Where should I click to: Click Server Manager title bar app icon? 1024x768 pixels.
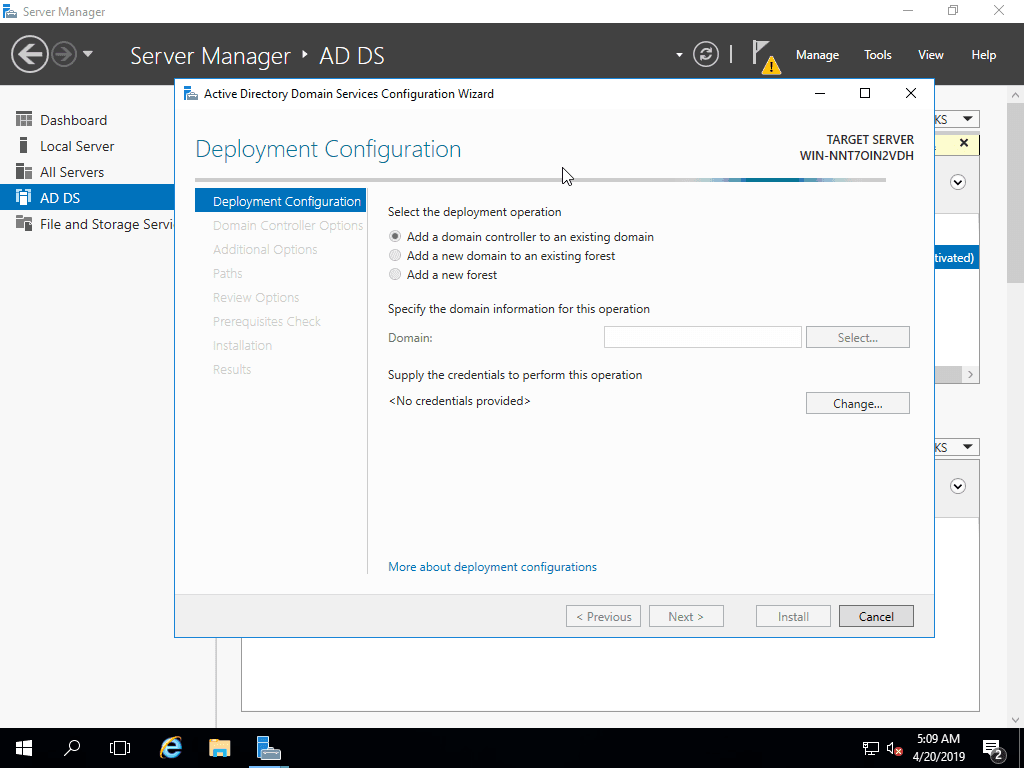coord(10,11)
